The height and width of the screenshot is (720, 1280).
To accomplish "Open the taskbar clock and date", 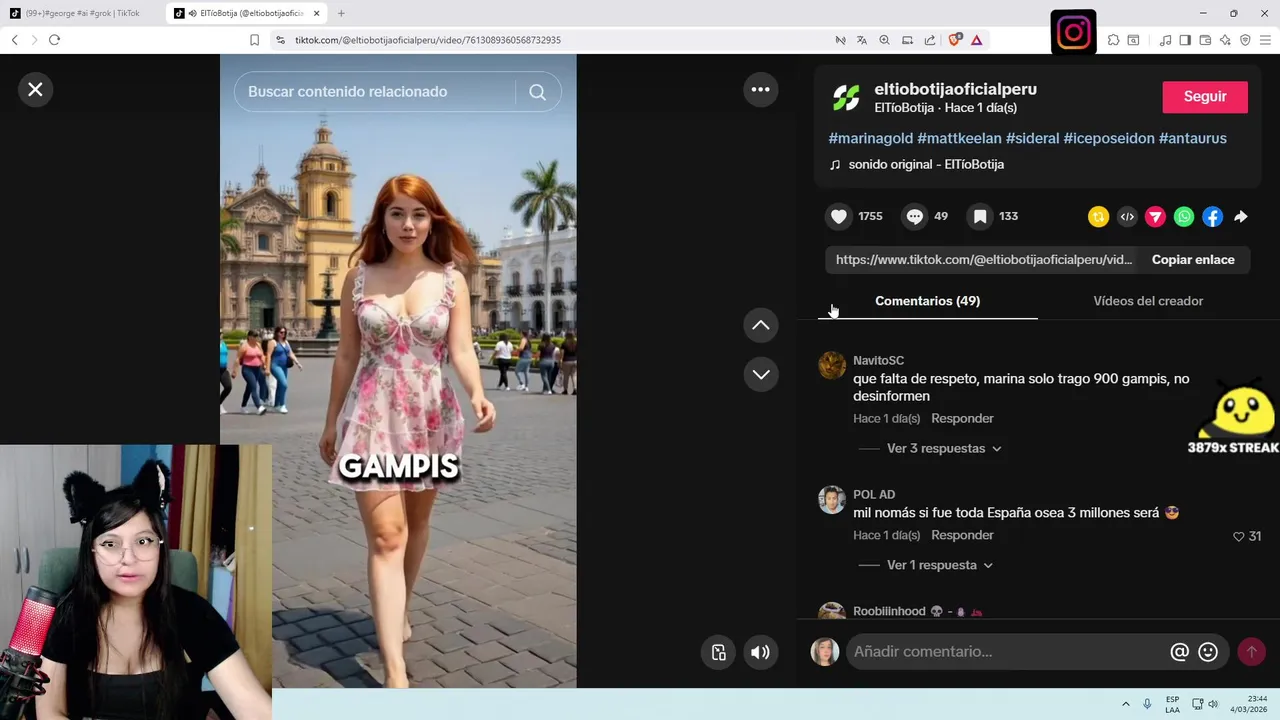I will [1249, 704].
